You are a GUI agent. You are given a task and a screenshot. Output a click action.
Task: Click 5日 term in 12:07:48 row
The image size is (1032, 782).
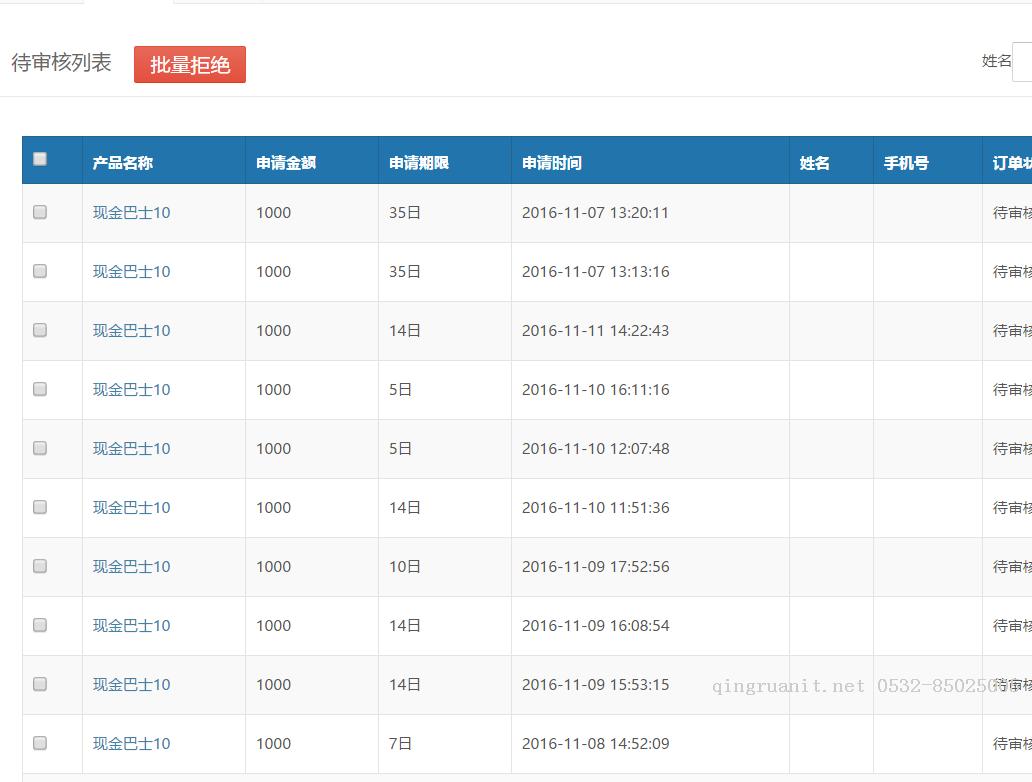tap(400, 449)
